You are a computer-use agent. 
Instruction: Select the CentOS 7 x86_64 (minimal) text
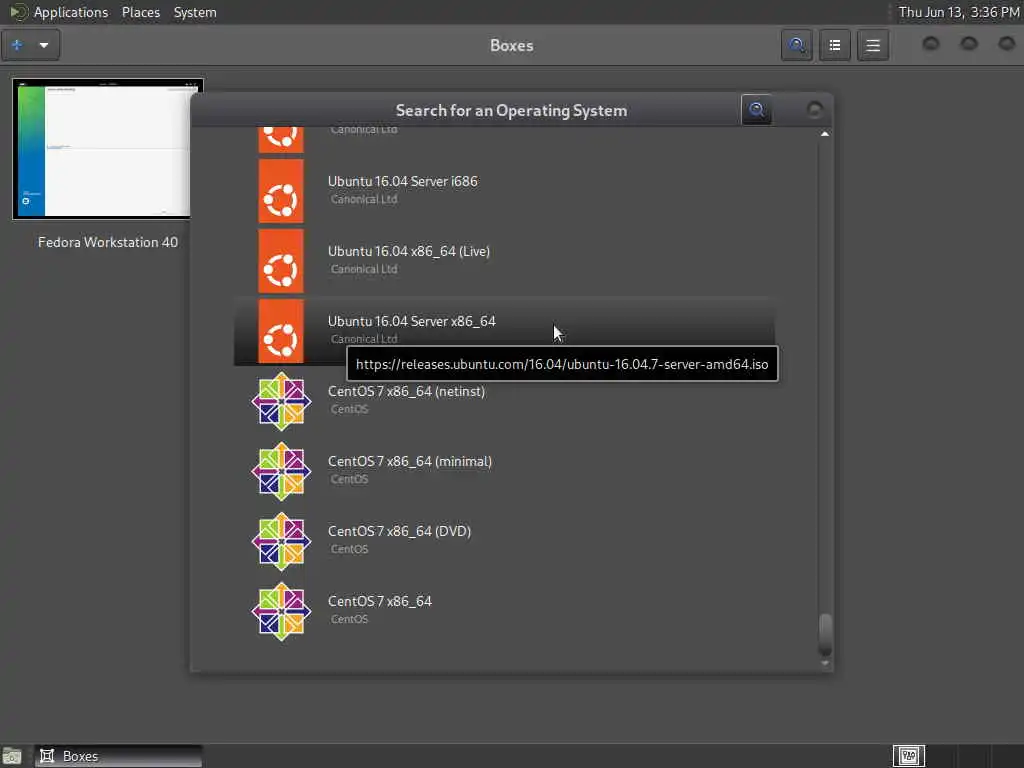pyautogui.click(x=410, y=461)
